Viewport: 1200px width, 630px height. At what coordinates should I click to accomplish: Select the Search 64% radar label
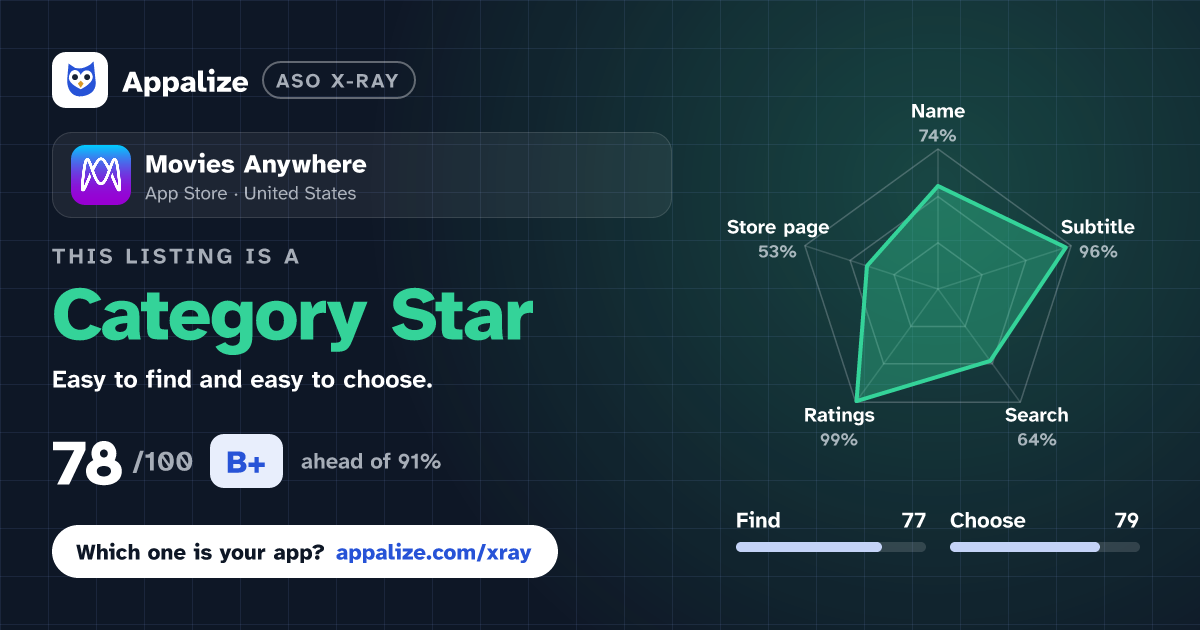pyautogui.click(x=1036, y=427)
